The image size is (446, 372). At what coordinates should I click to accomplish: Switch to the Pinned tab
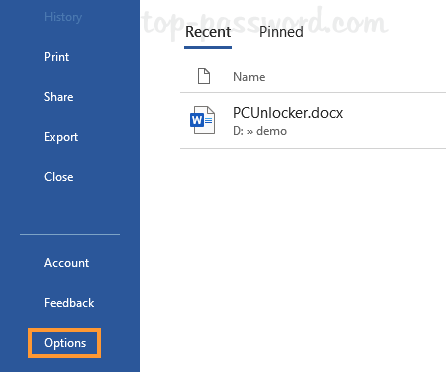[x=281, y=32]
